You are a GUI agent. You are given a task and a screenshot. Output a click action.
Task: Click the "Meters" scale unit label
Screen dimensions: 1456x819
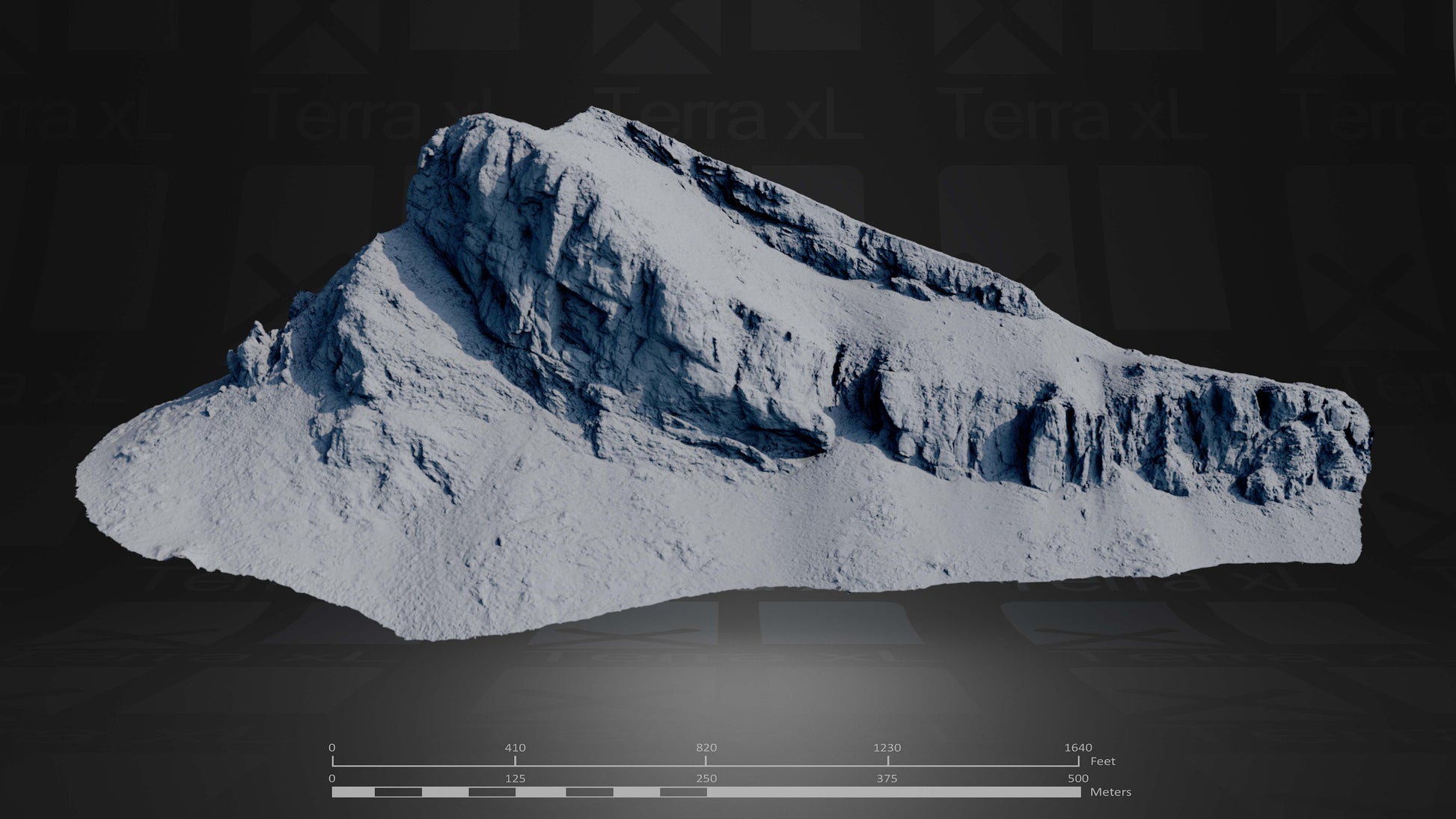coord(1110,792)
